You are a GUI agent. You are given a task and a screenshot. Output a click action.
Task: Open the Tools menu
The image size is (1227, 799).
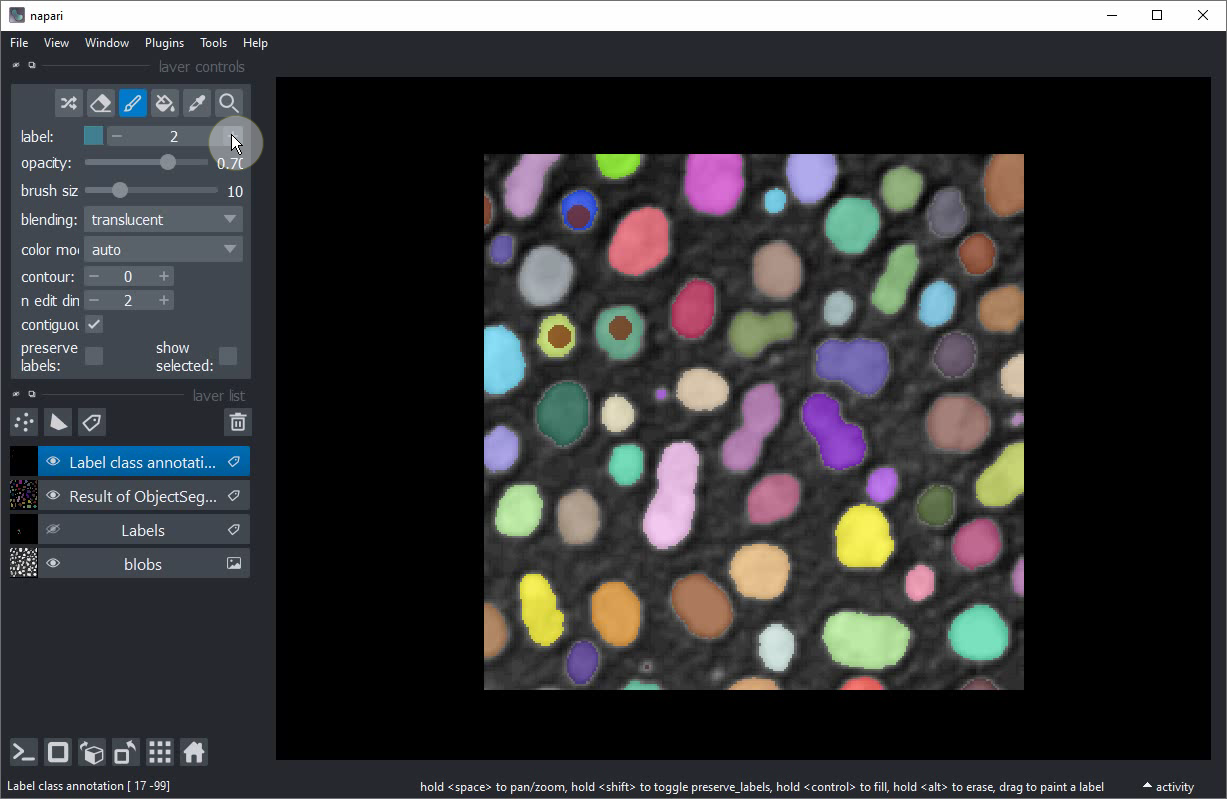point(213,43)
